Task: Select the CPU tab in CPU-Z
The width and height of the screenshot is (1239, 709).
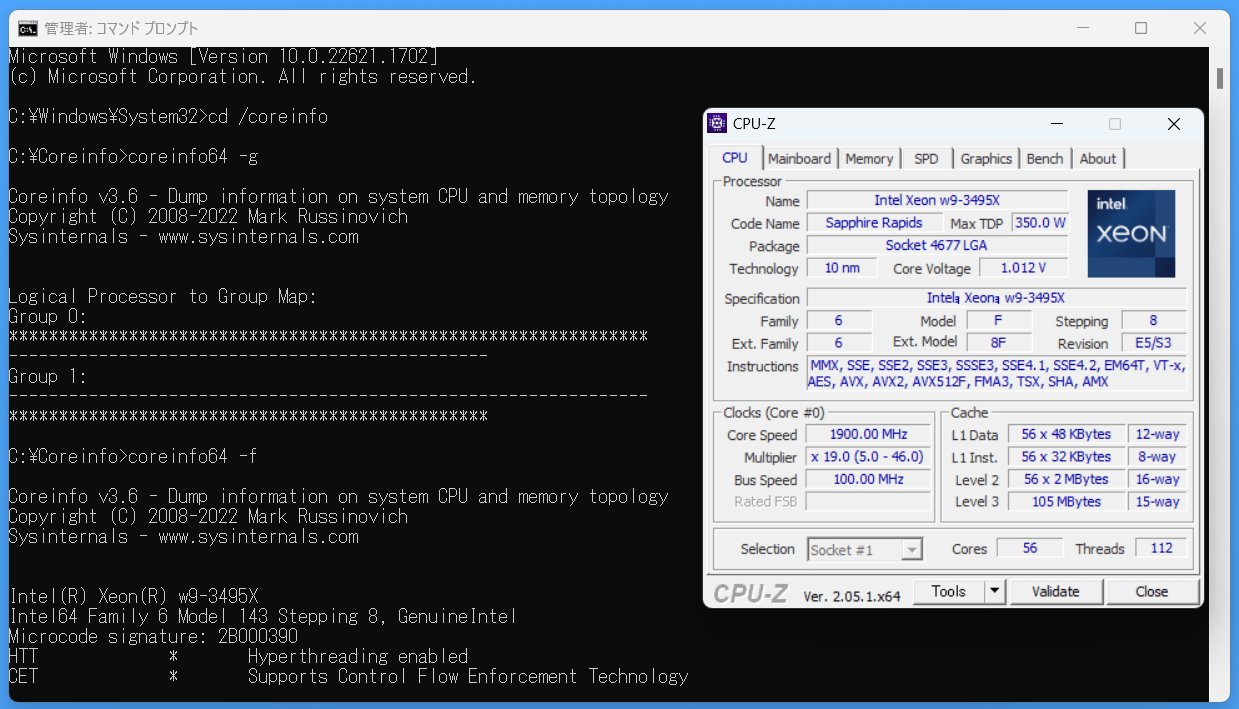Action: tap(735, 157)
